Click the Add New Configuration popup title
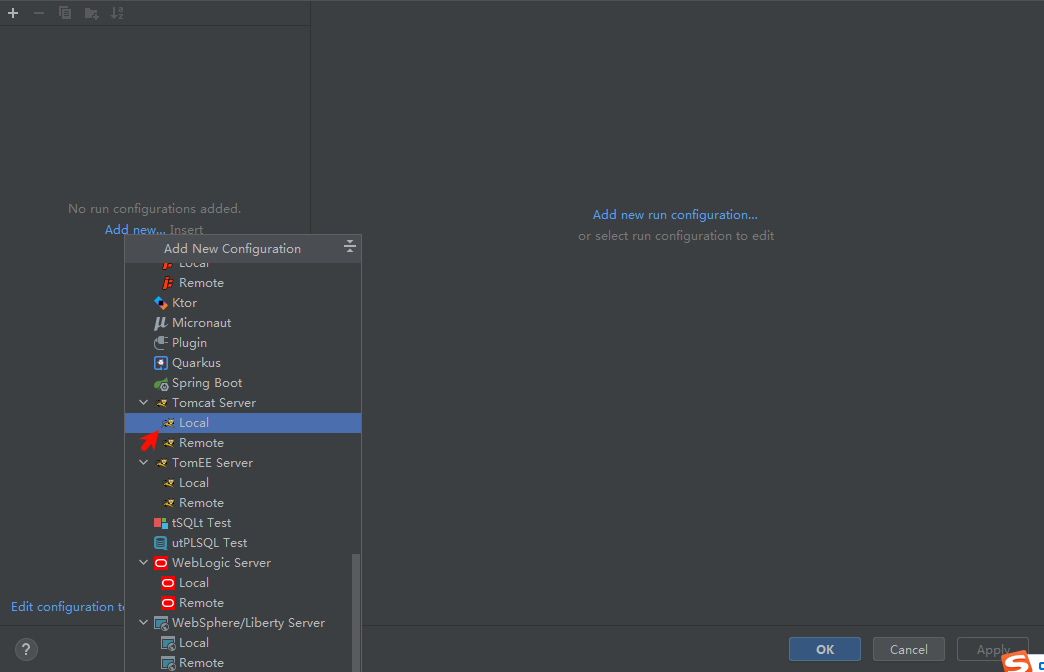 click(232, 248)
